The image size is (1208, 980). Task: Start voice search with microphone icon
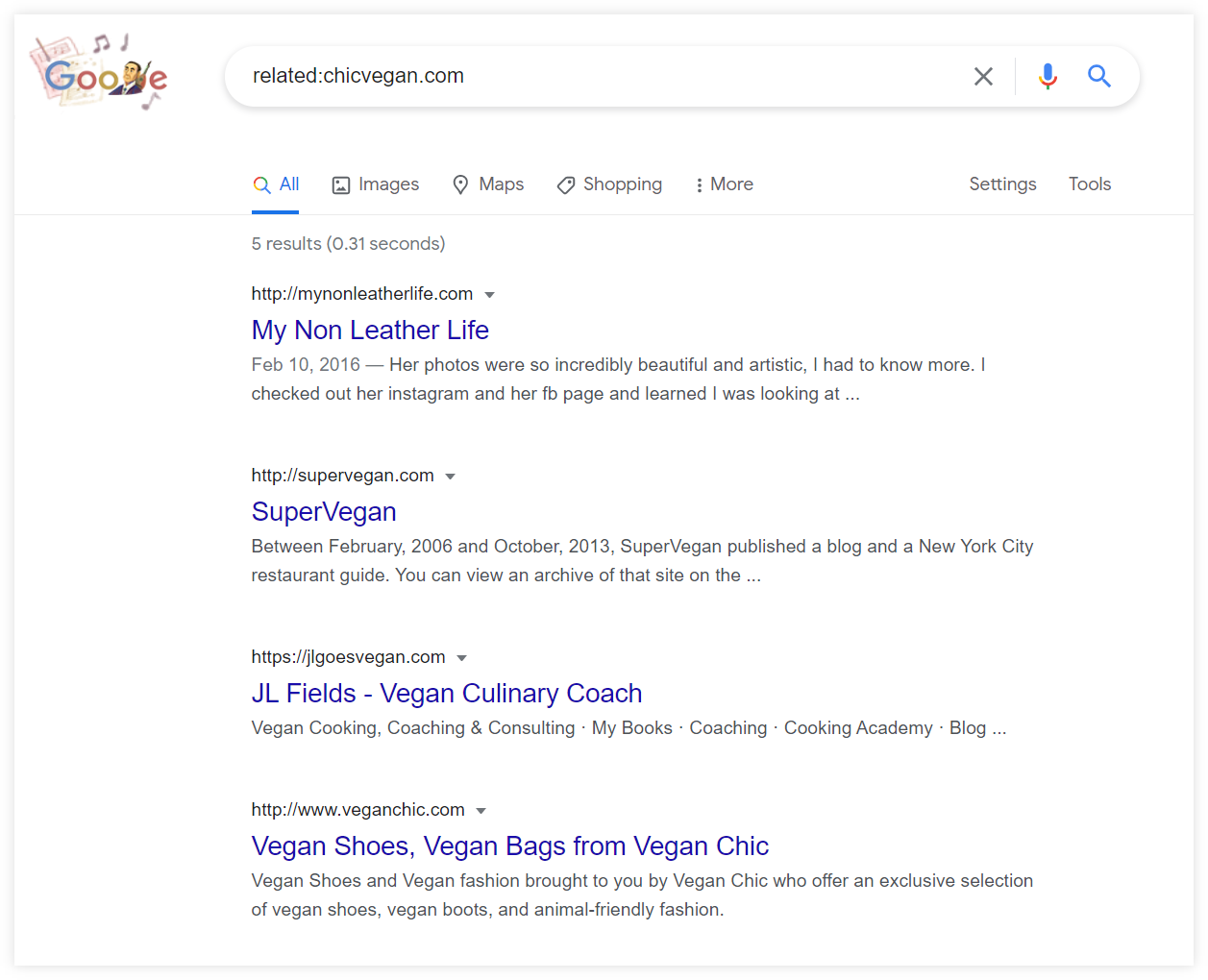pos(1048,77)
